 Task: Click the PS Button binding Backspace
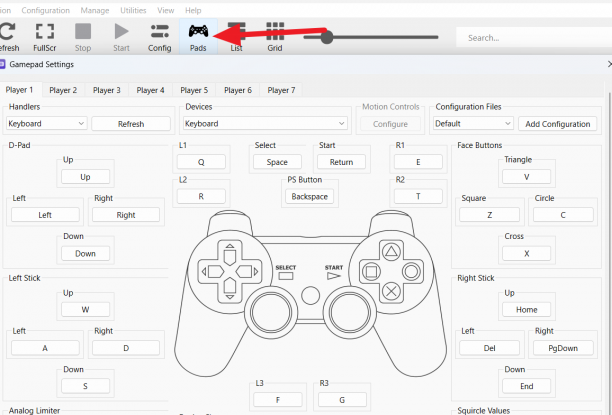(310, 196)
